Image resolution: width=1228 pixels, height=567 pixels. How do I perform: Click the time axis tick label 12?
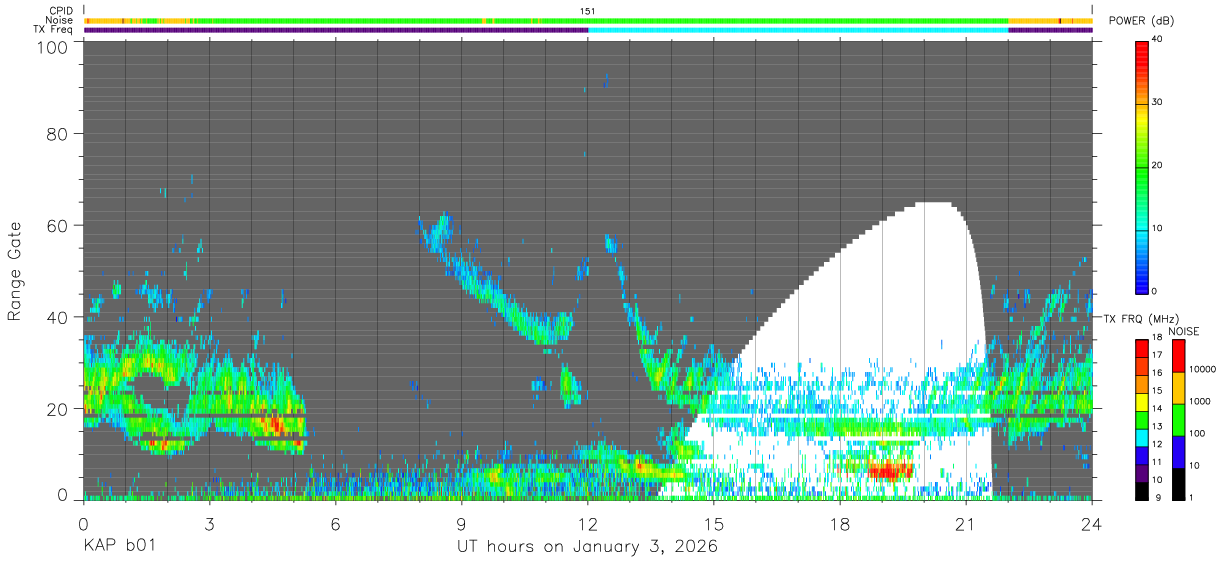point(588,523)
